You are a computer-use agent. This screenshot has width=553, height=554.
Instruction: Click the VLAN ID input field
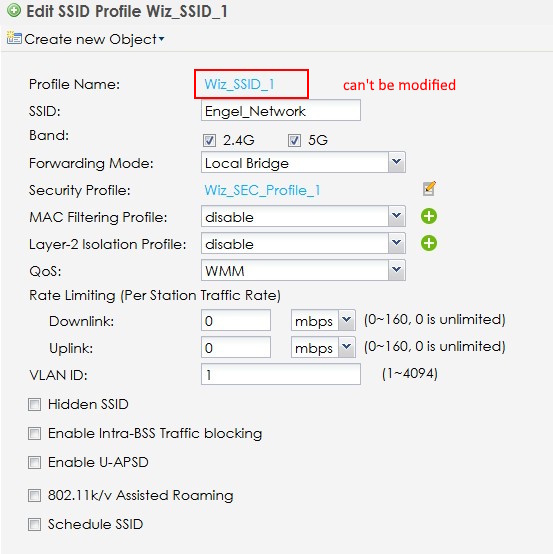(281, 374)
